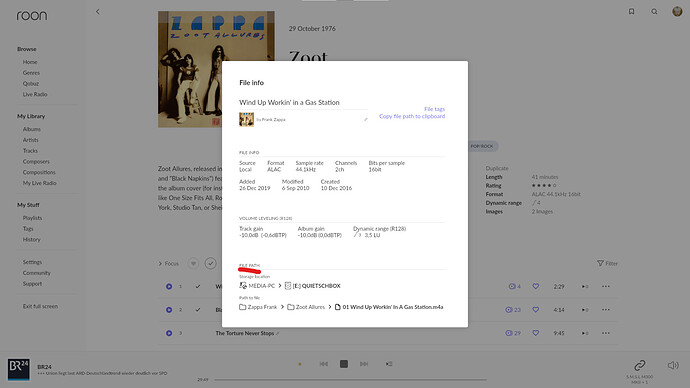
Task: Open play count for track 2
Action: (513, 310)
